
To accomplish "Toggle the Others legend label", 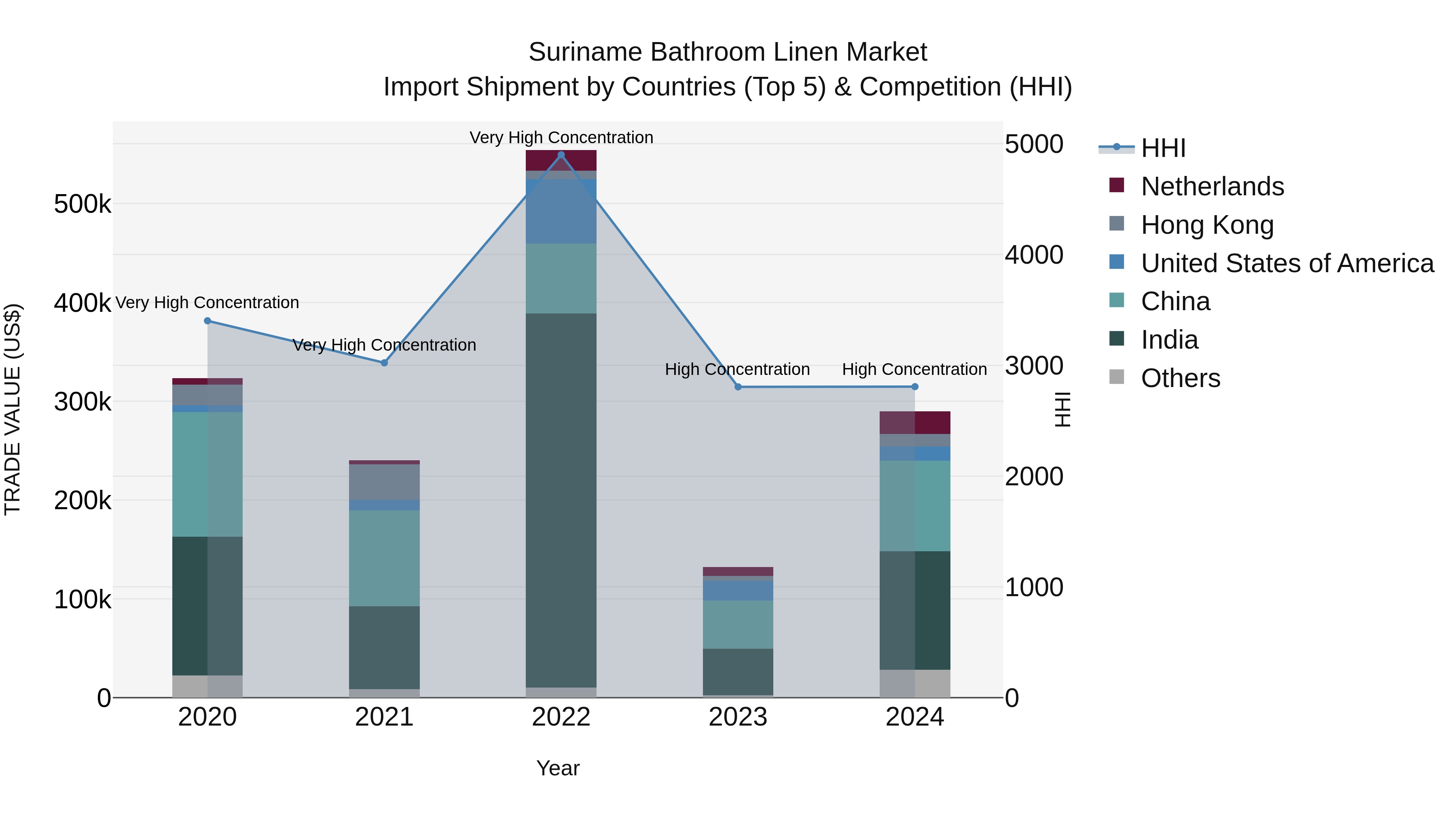I will 1181,378.
